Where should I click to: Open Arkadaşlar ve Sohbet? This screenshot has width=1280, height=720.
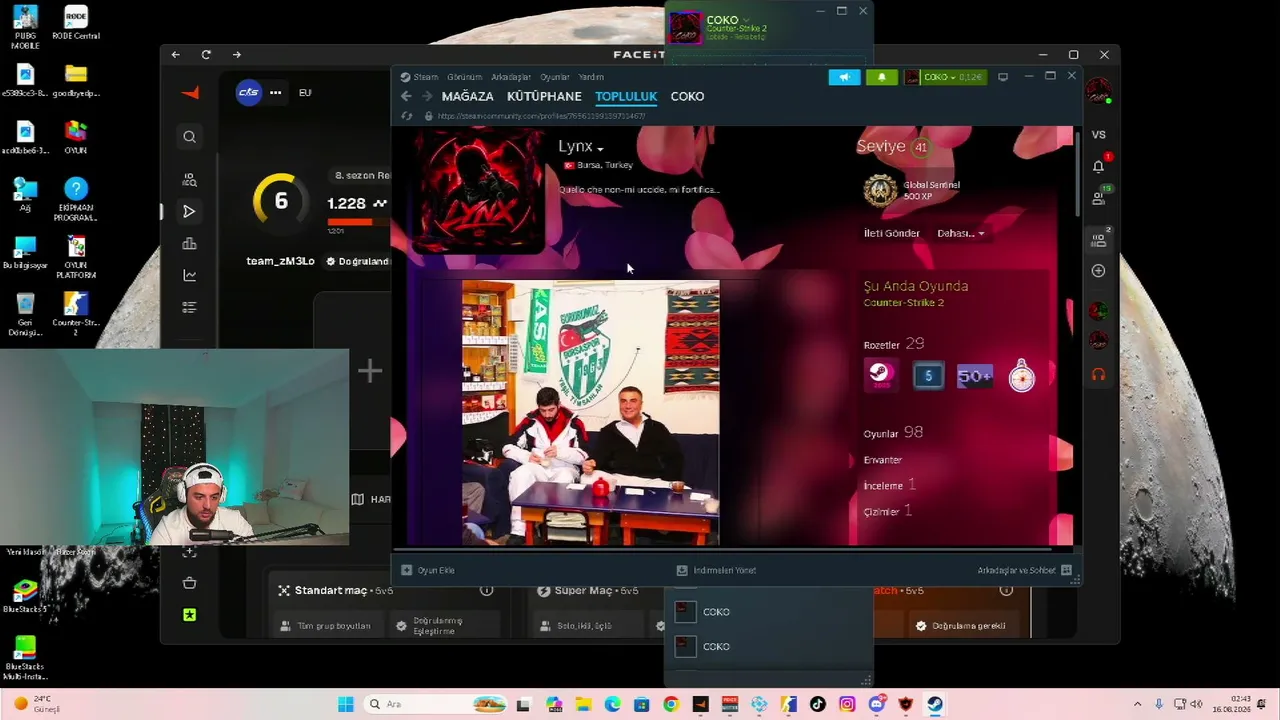point(1024,570)
